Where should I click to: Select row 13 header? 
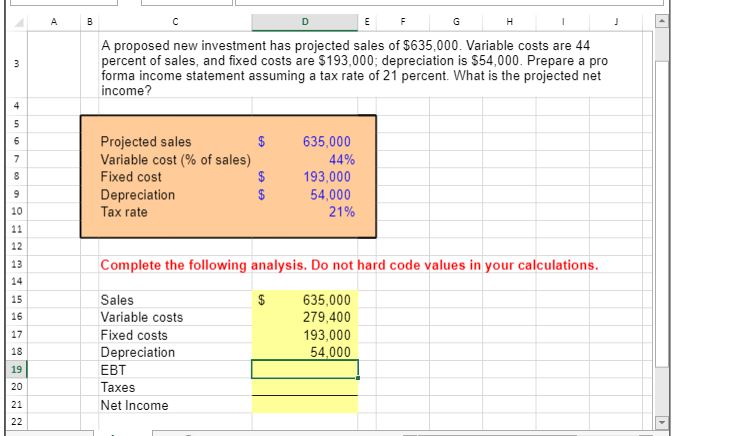(17, 264)
